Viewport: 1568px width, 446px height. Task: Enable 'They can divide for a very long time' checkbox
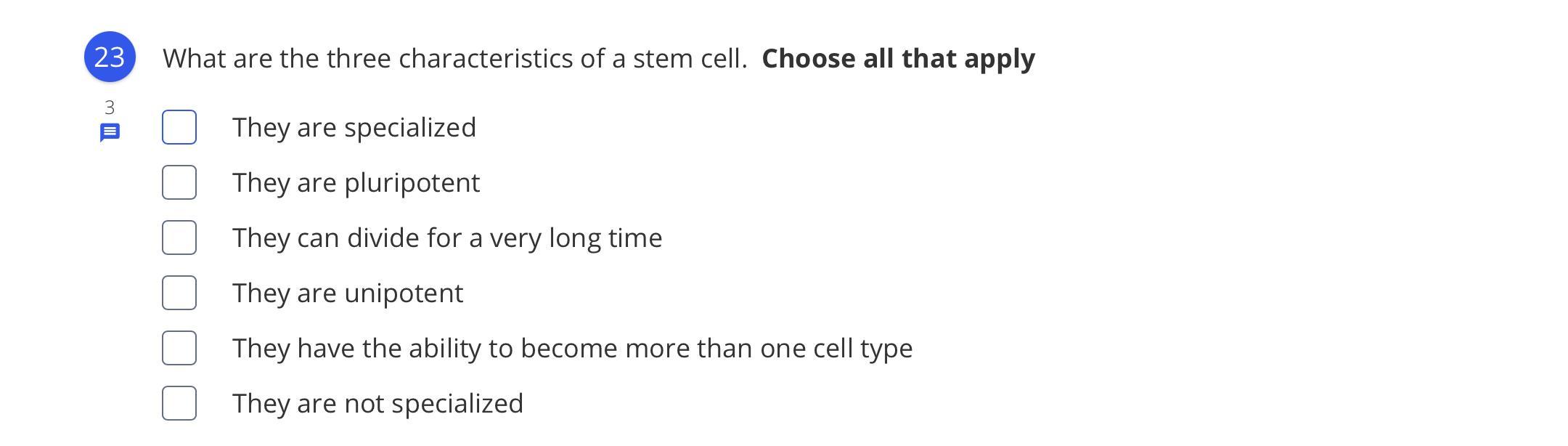[x=179, y=238]
